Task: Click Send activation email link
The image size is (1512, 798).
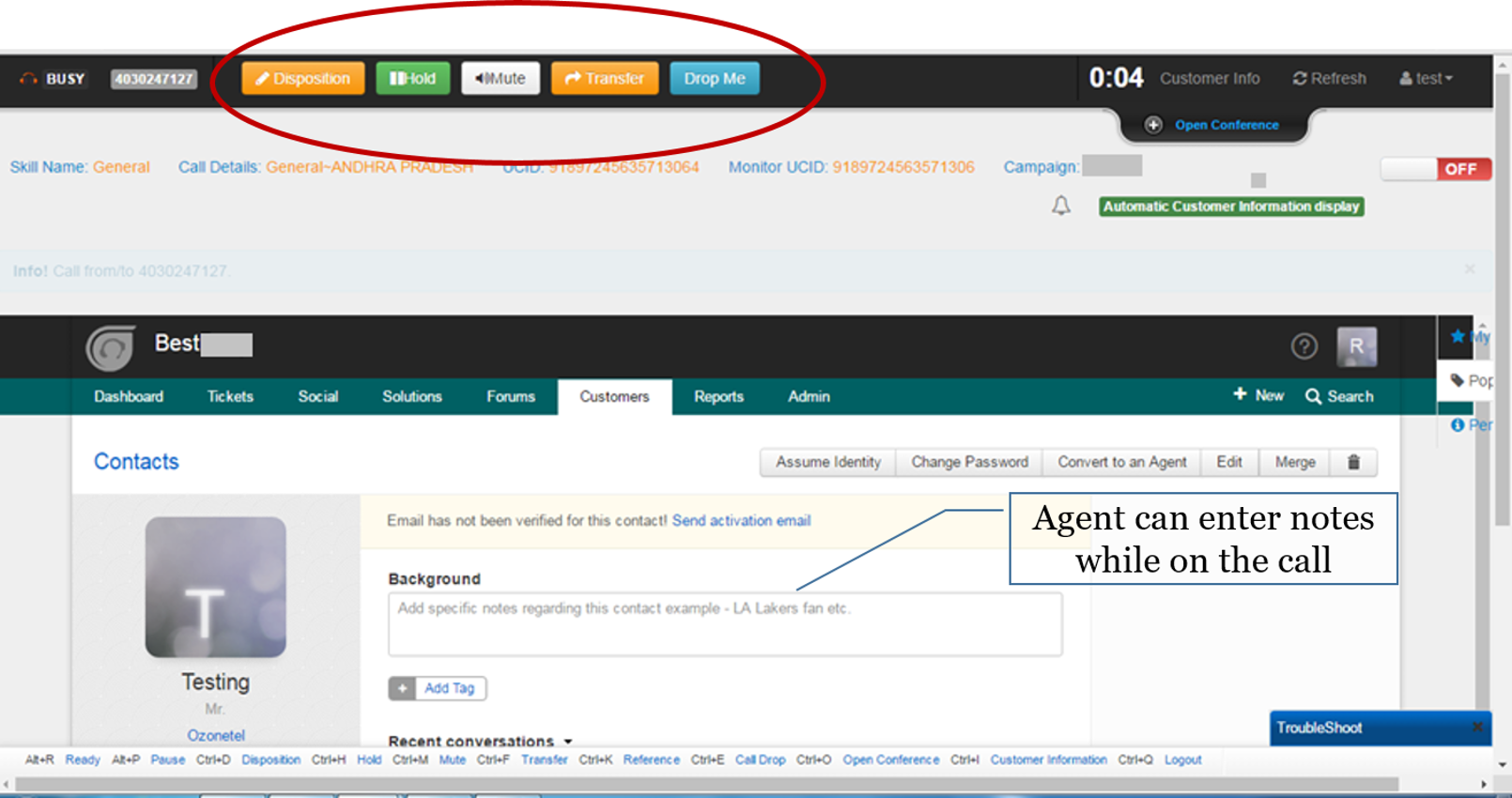Action: [741, 520]
